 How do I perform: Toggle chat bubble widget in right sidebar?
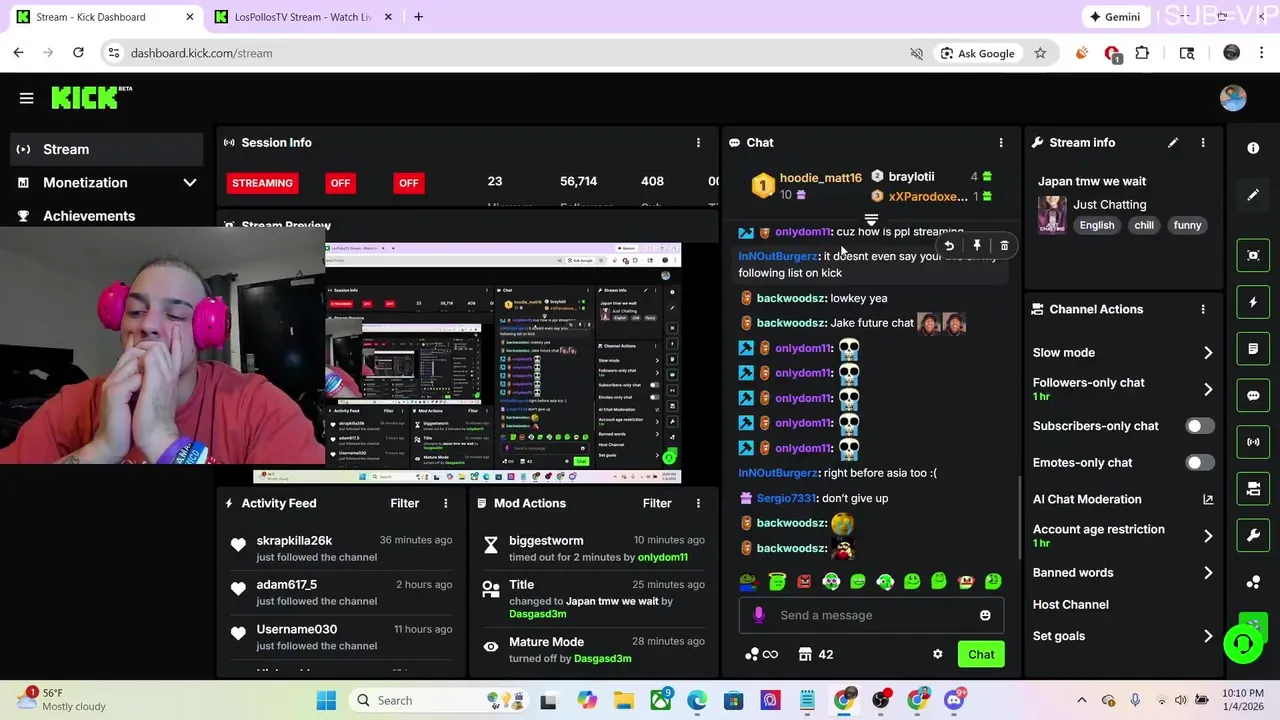click(x=1253, y=395)
